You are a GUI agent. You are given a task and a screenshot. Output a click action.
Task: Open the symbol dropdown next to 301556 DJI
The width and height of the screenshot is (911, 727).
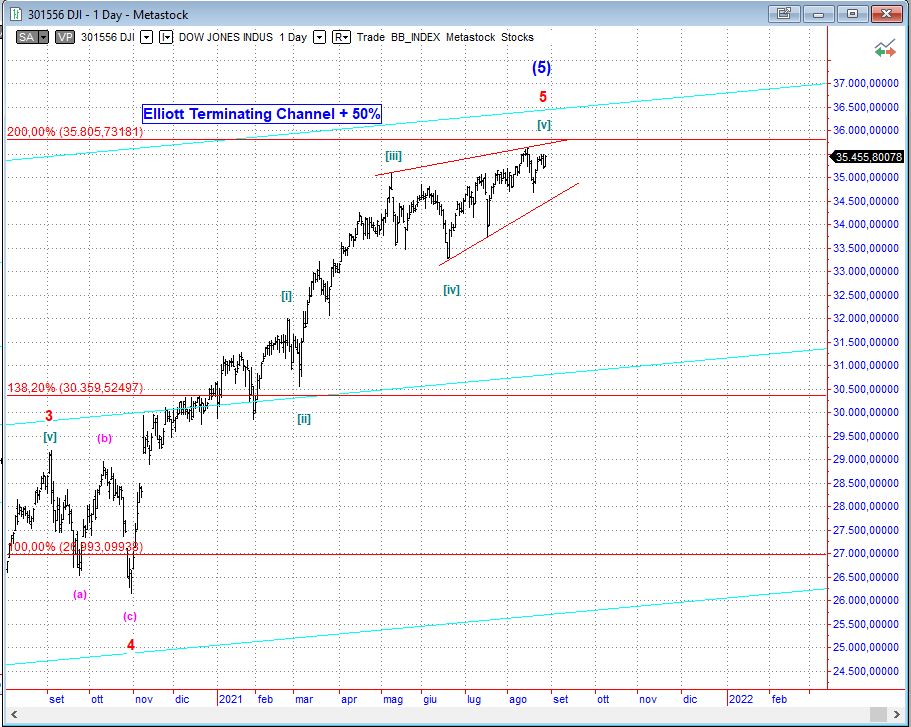coord(147,37)
